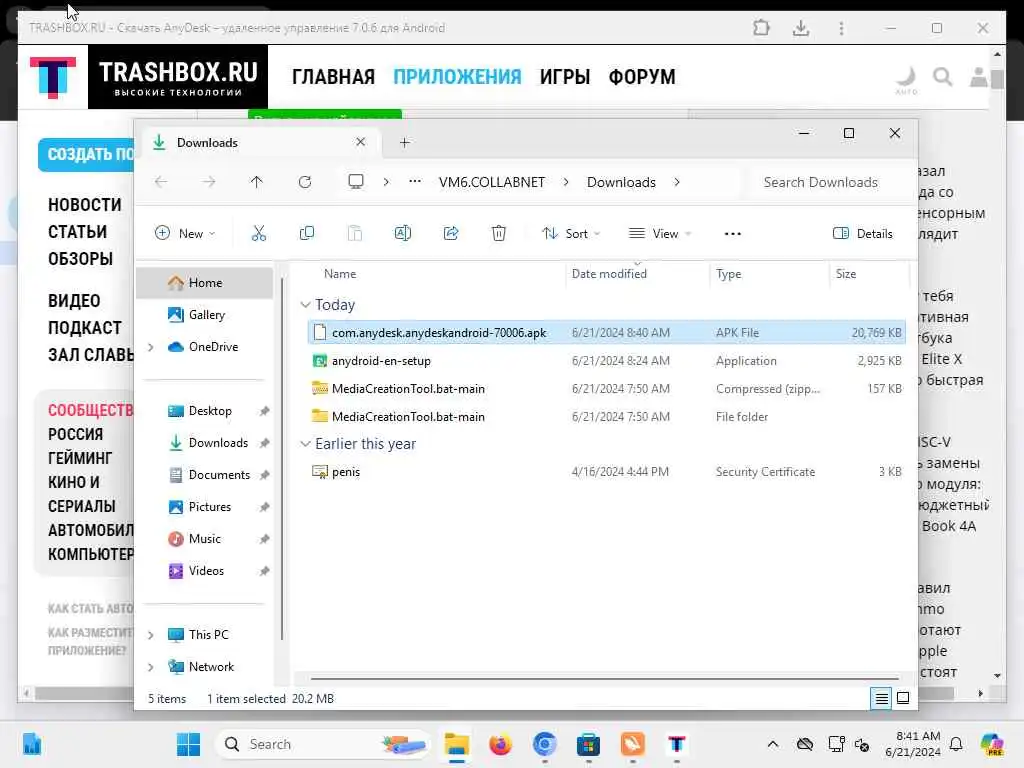The image size is (1024, 768).
Task: Open the View dropdown menu
Action: click(660, 233)
